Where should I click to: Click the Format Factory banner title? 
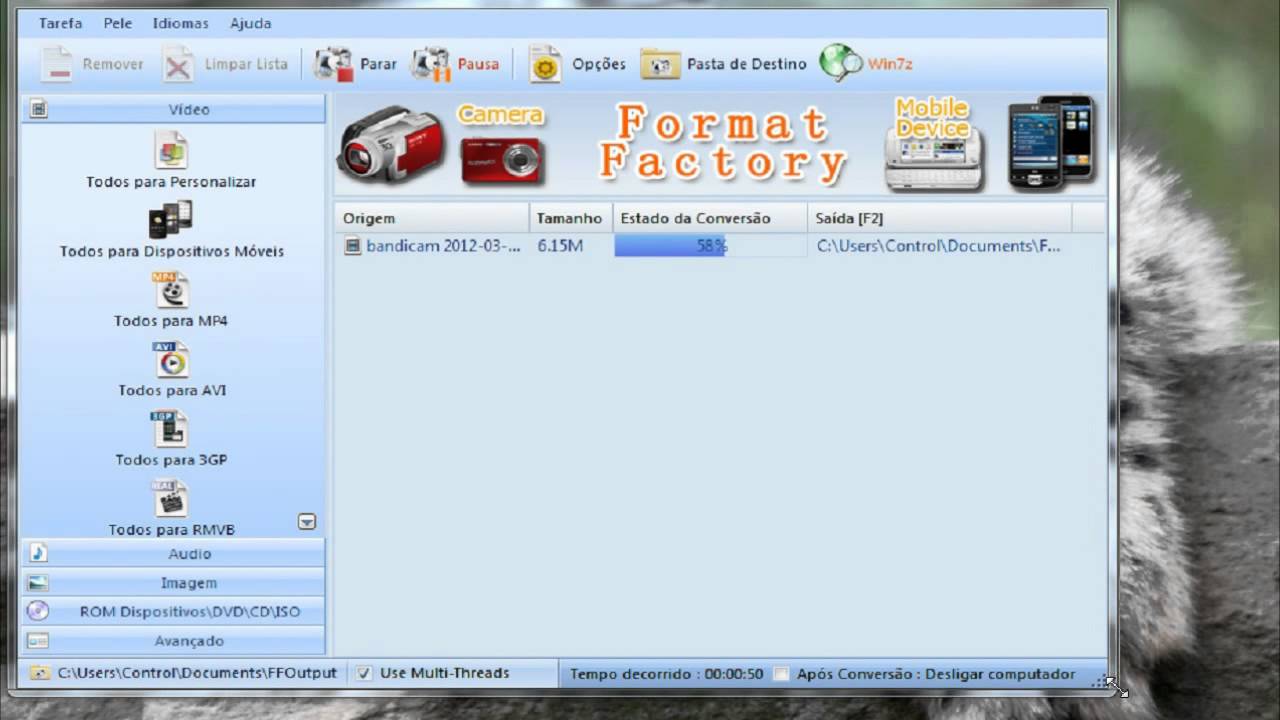[723, 145]
